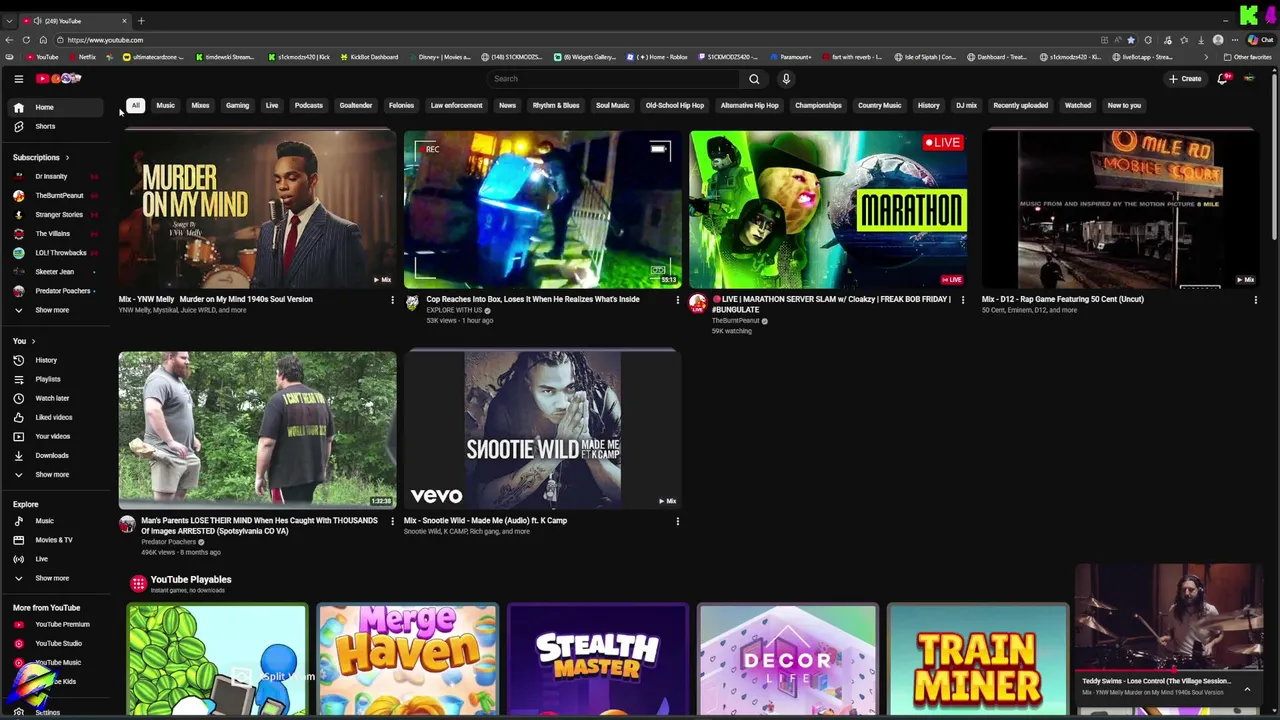Play the Murder on My Mind thumbnail

tap(257, 209)
